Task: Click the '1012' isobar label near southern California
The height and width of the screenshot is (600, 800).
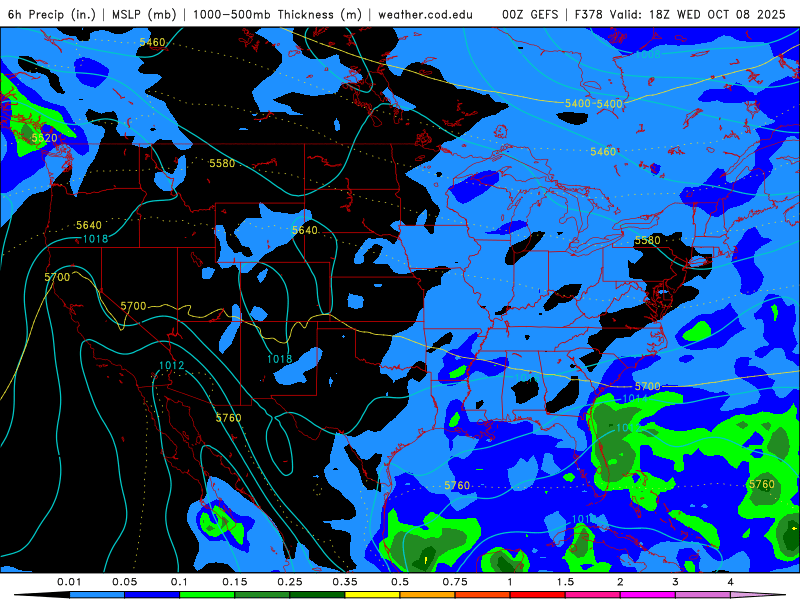Action: (171, 365)
